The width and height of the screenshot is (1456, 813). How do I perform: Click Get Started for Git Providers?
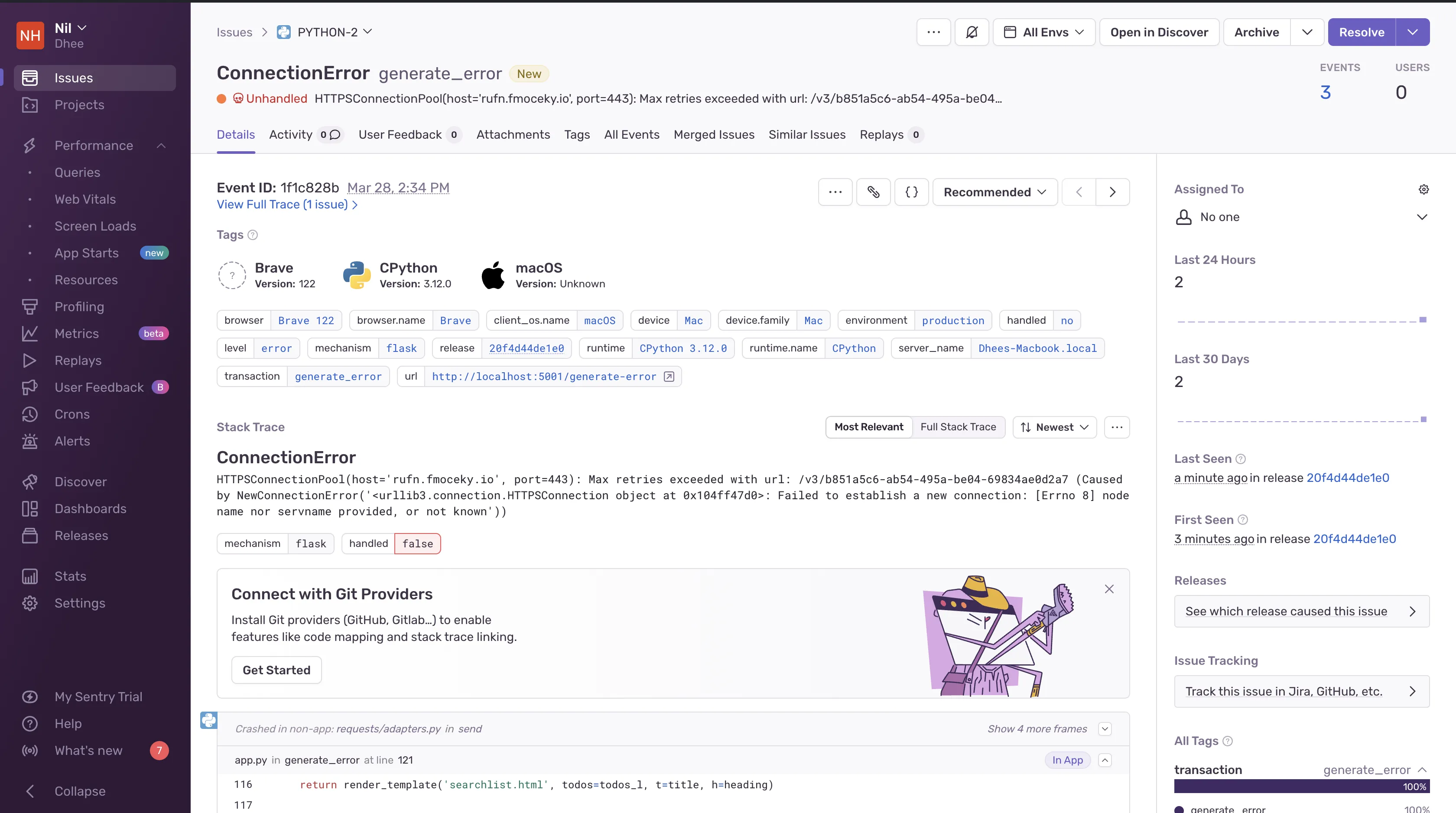pyautogui.click(x=276, y=670)
